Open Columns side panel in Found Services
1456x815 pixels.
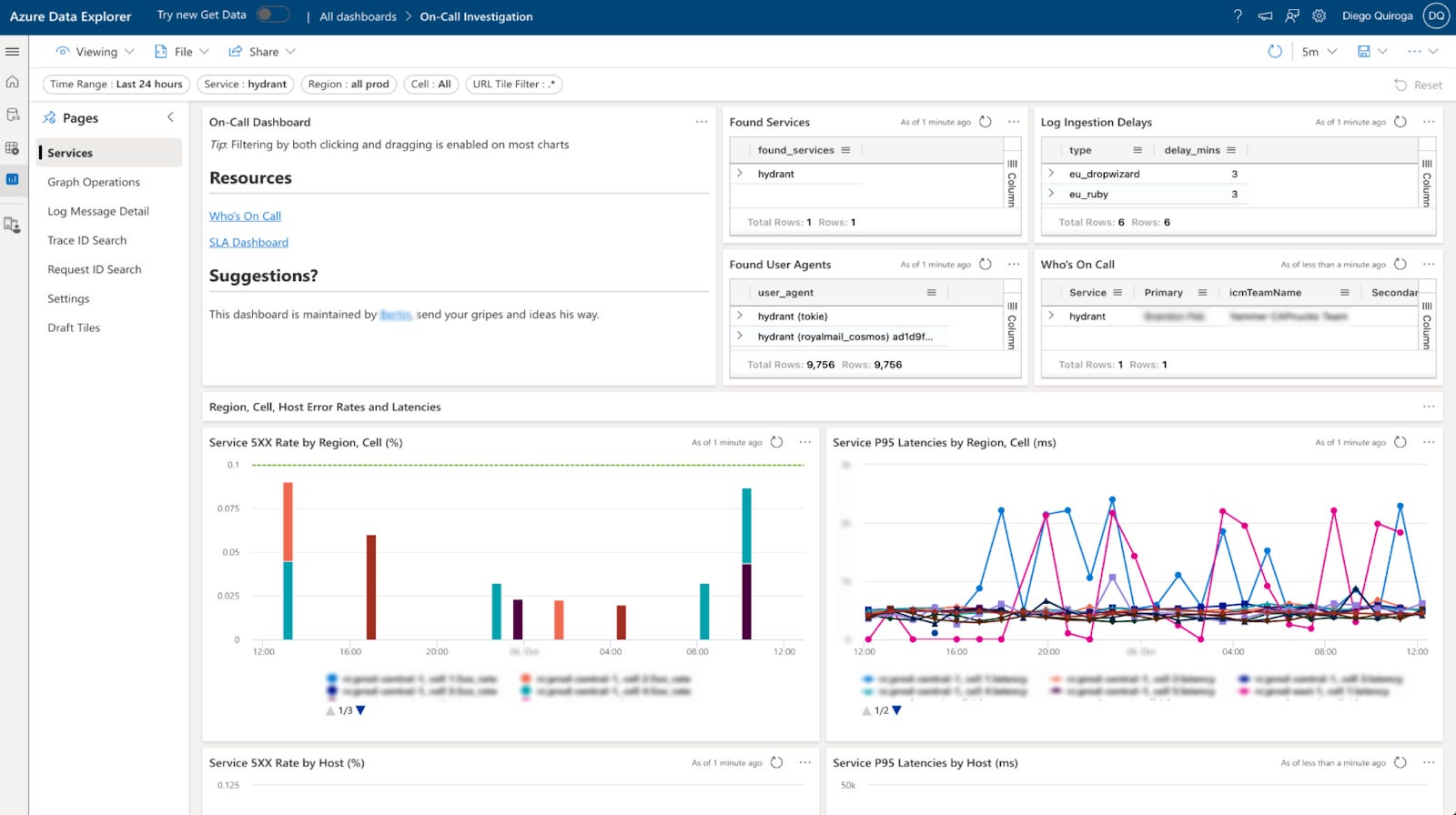1012,183
